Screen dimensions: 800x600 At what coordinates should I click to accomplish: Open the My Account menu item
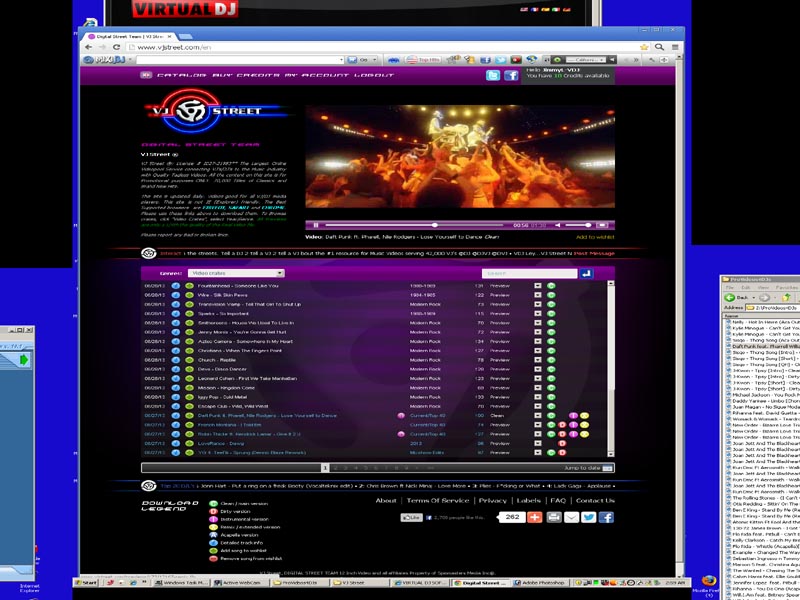(x=316, y=76)
